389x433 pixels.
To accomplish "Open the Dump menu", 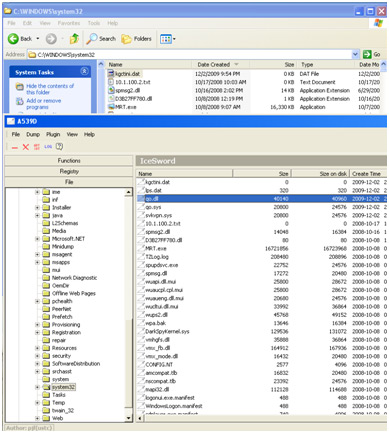I will (x=33, y=134).
